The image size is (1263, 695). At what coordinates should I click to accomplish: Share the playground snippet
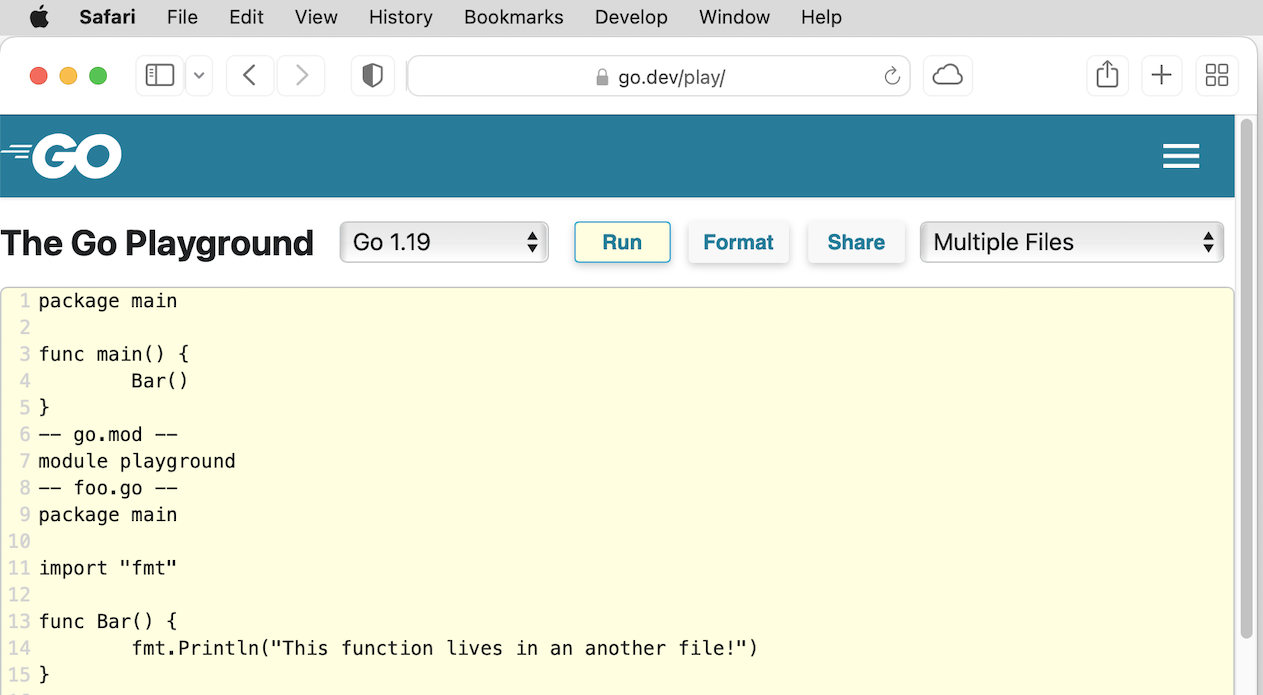click(856, 242)
